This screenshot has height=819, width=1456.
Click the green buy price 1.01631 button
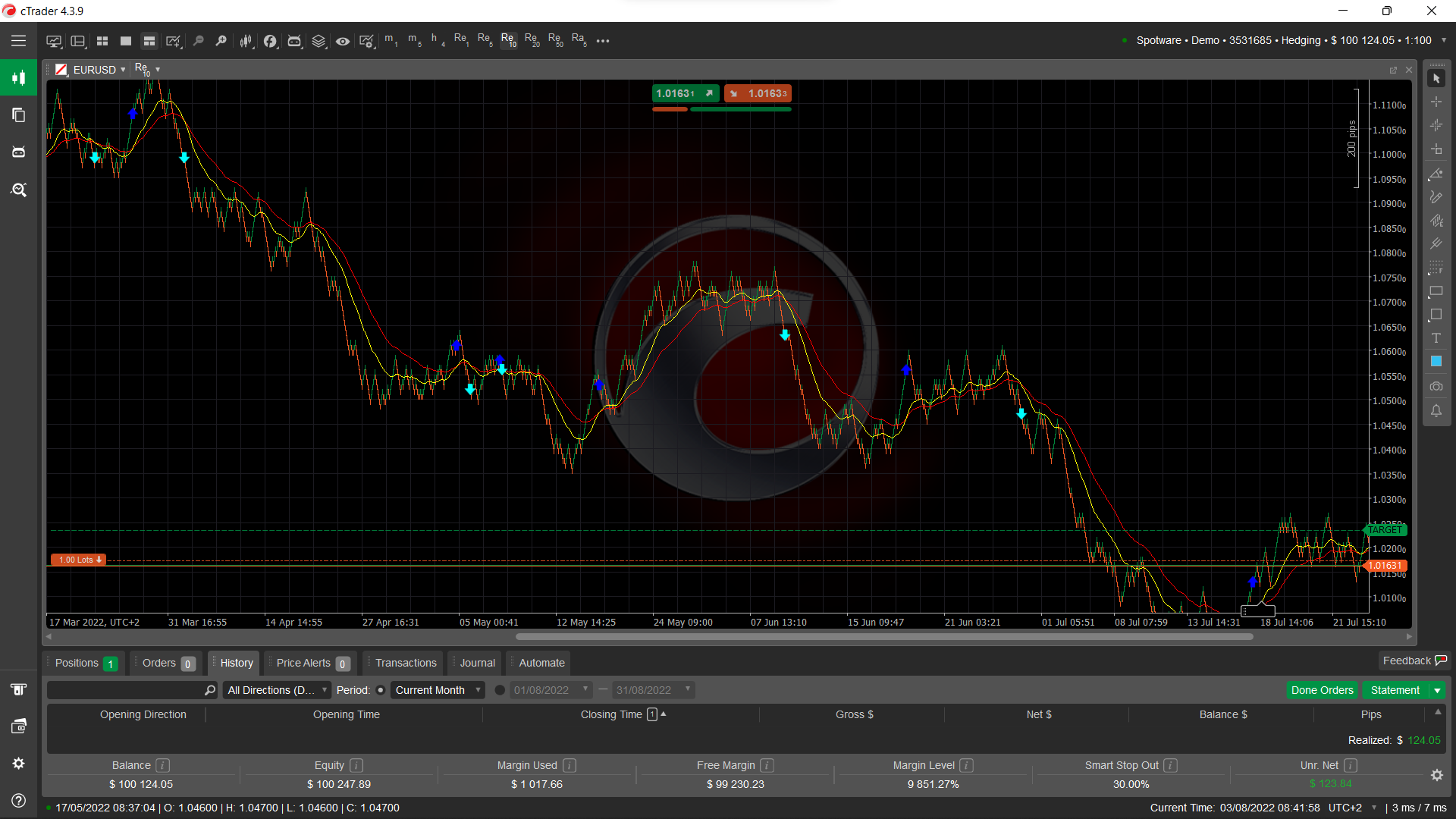pos(686,93)
